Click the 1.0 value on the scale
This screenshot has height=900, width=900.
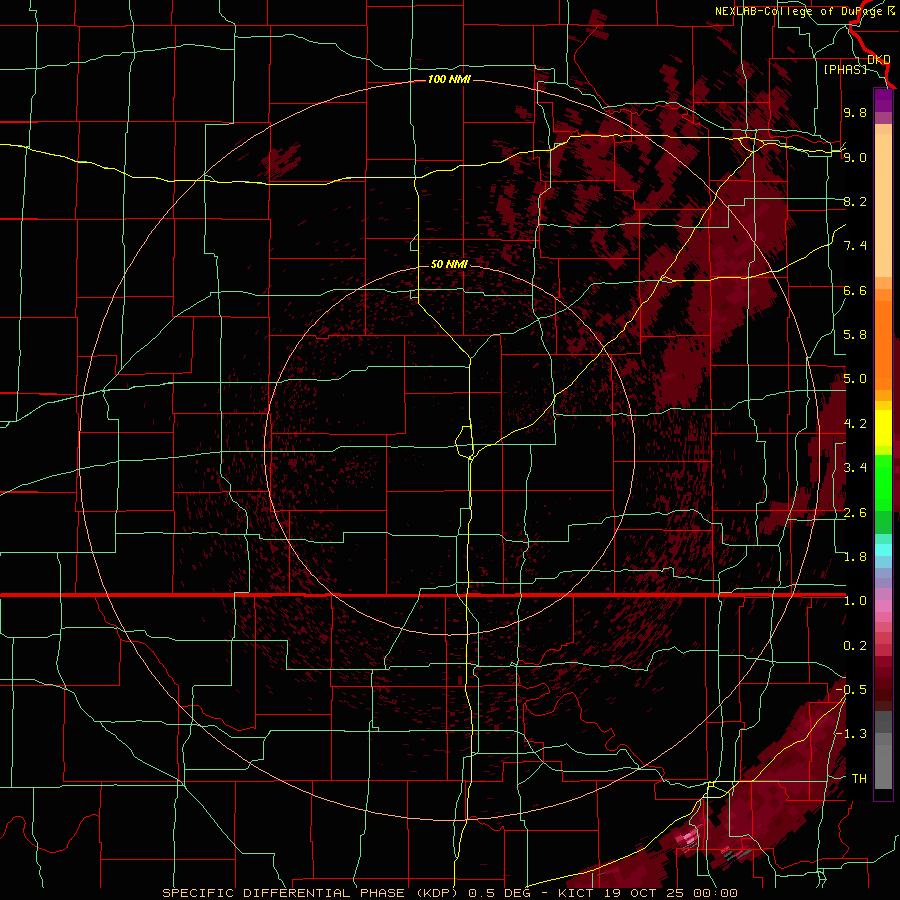[x=855, y=601]
